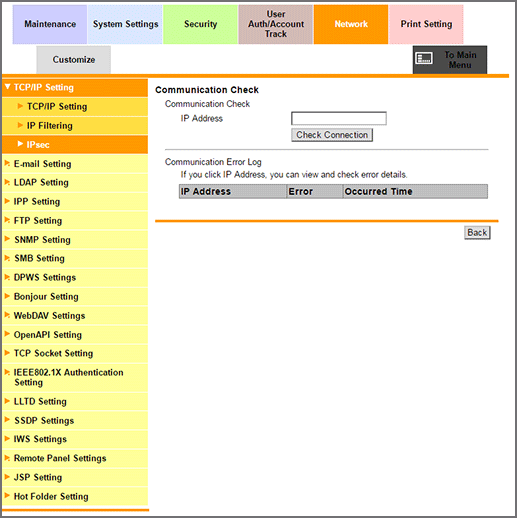517x518 pixels.
Task: Click arrow icon beside WebDAV Settings
Action: [7, 315]
